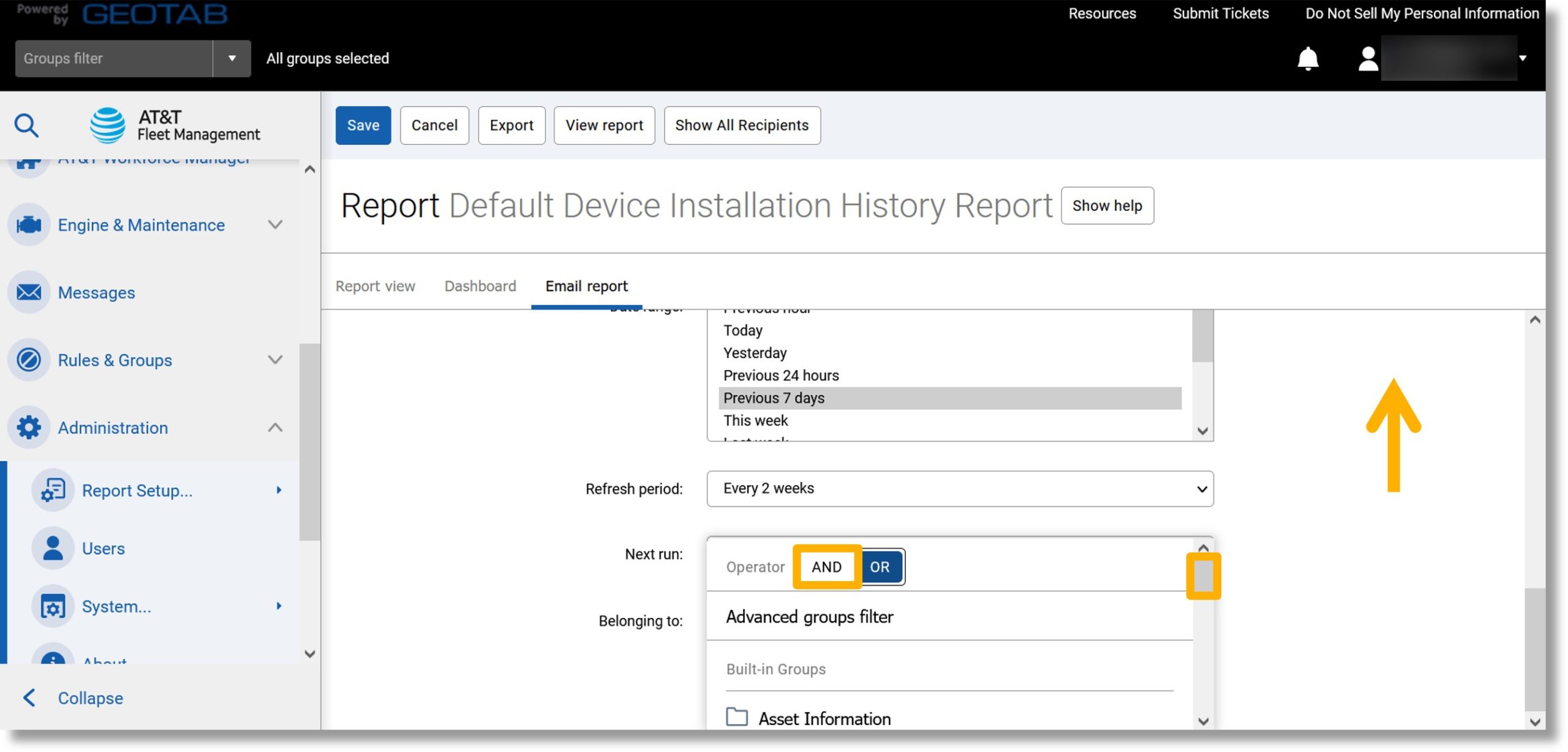This screenshot has height=752, width=1568.
Task: Click Show All Recipients button
Action: pos(742,125)
